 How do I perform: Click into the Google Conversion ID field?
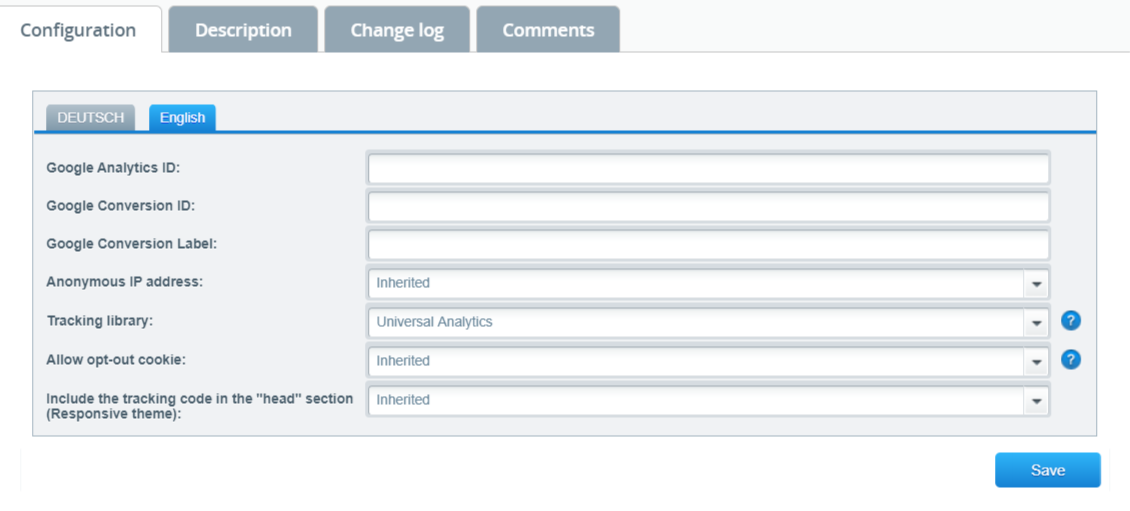pyautogui.click(x=708, y=206)
